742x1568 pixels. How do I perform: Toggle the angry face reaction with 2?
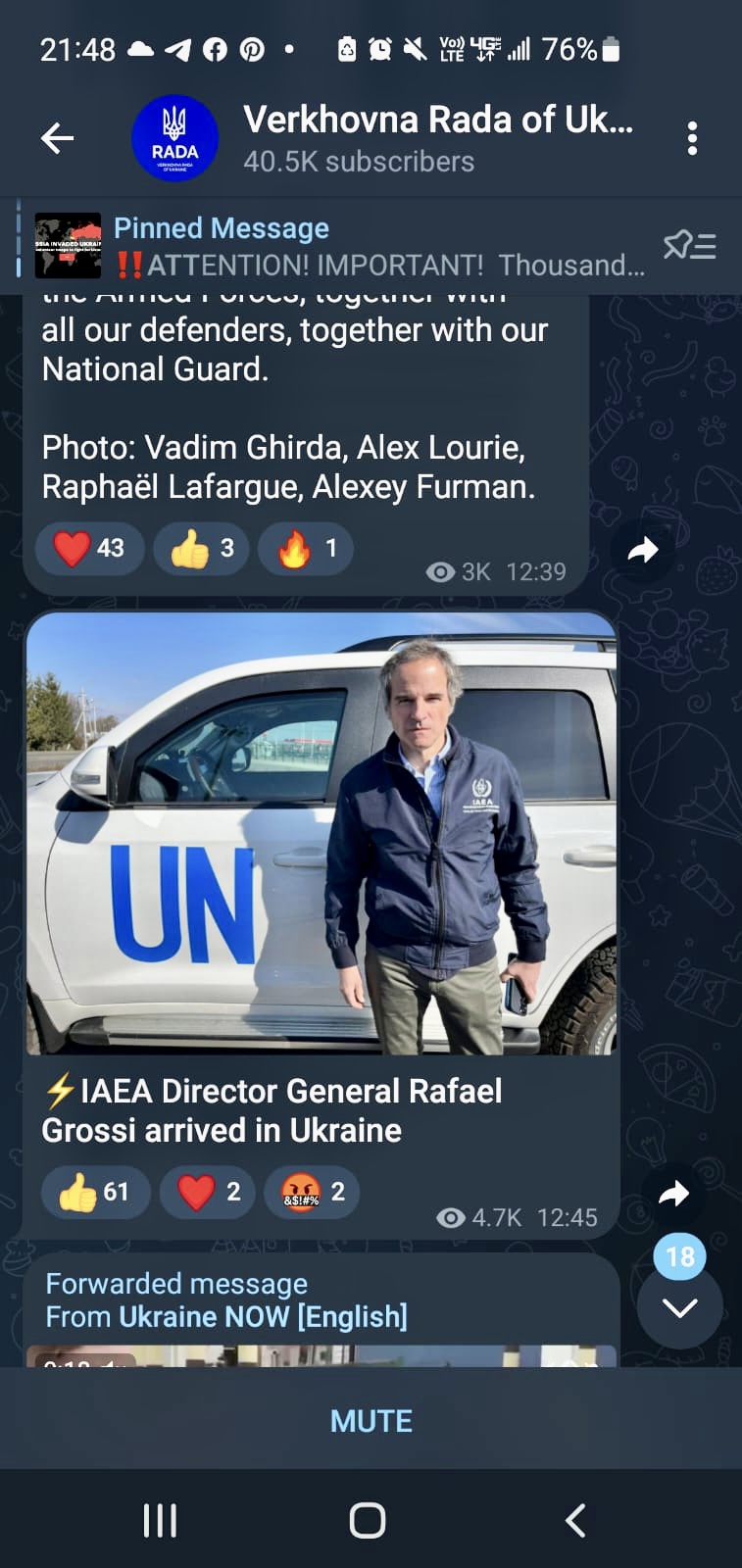312,1192
